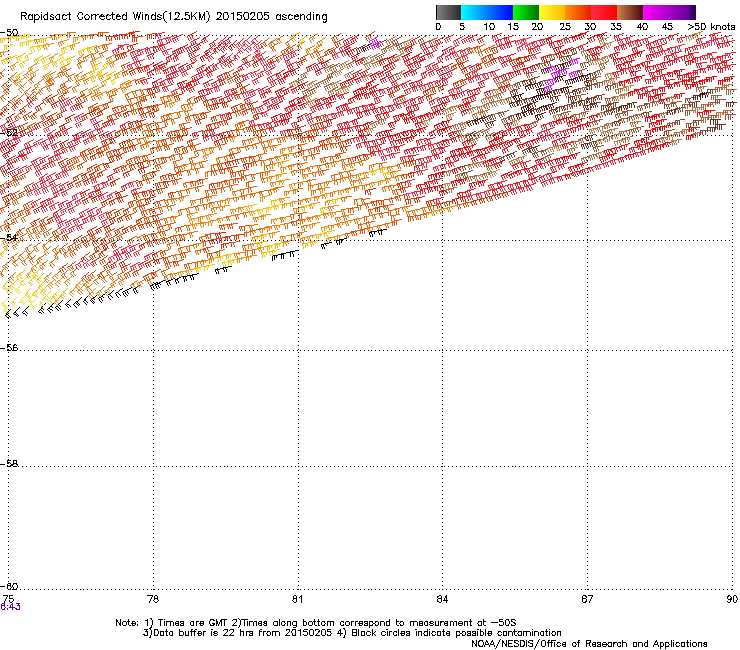Click the red 30-35 knots legend swatch
Screen dimensions: 740x650
[604, 12]
